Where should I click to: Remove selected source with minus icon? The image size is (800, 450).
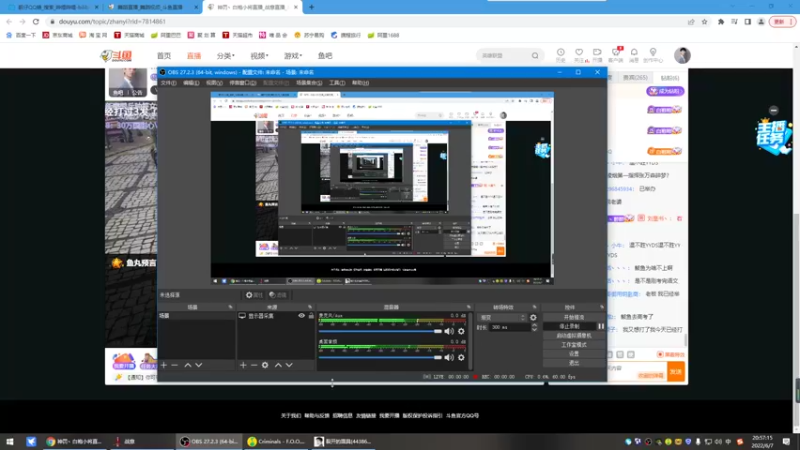pyautogui.click(x=254, y=365)
